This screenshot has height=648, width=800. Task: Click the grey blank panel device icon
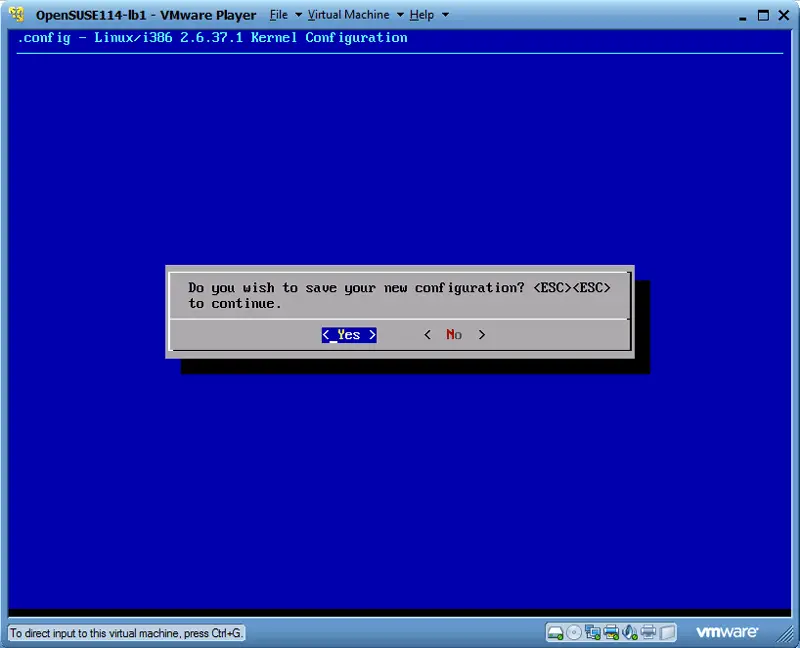[x=667, y=633]
